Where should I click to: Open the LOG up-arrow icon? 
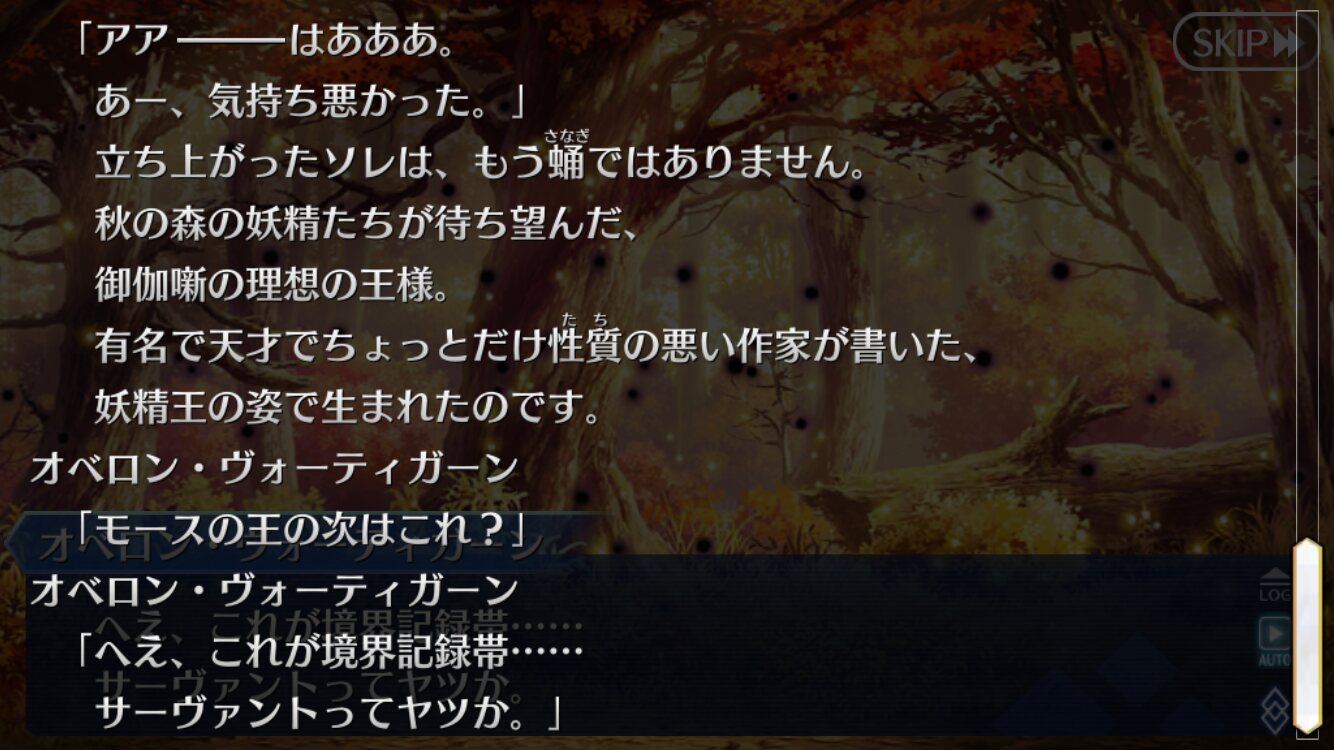pos(1274,585)
